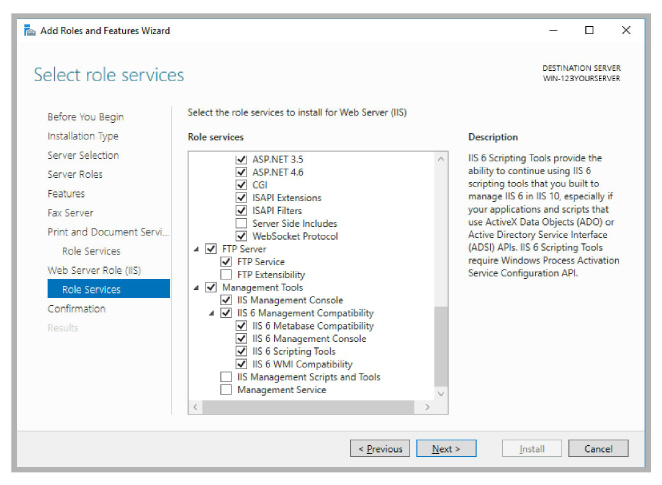Image resolution: width=662 pixels, height=485 pixels.
Task: Click the vertical scrollbar thumb in role services
Action: [441, 346]
